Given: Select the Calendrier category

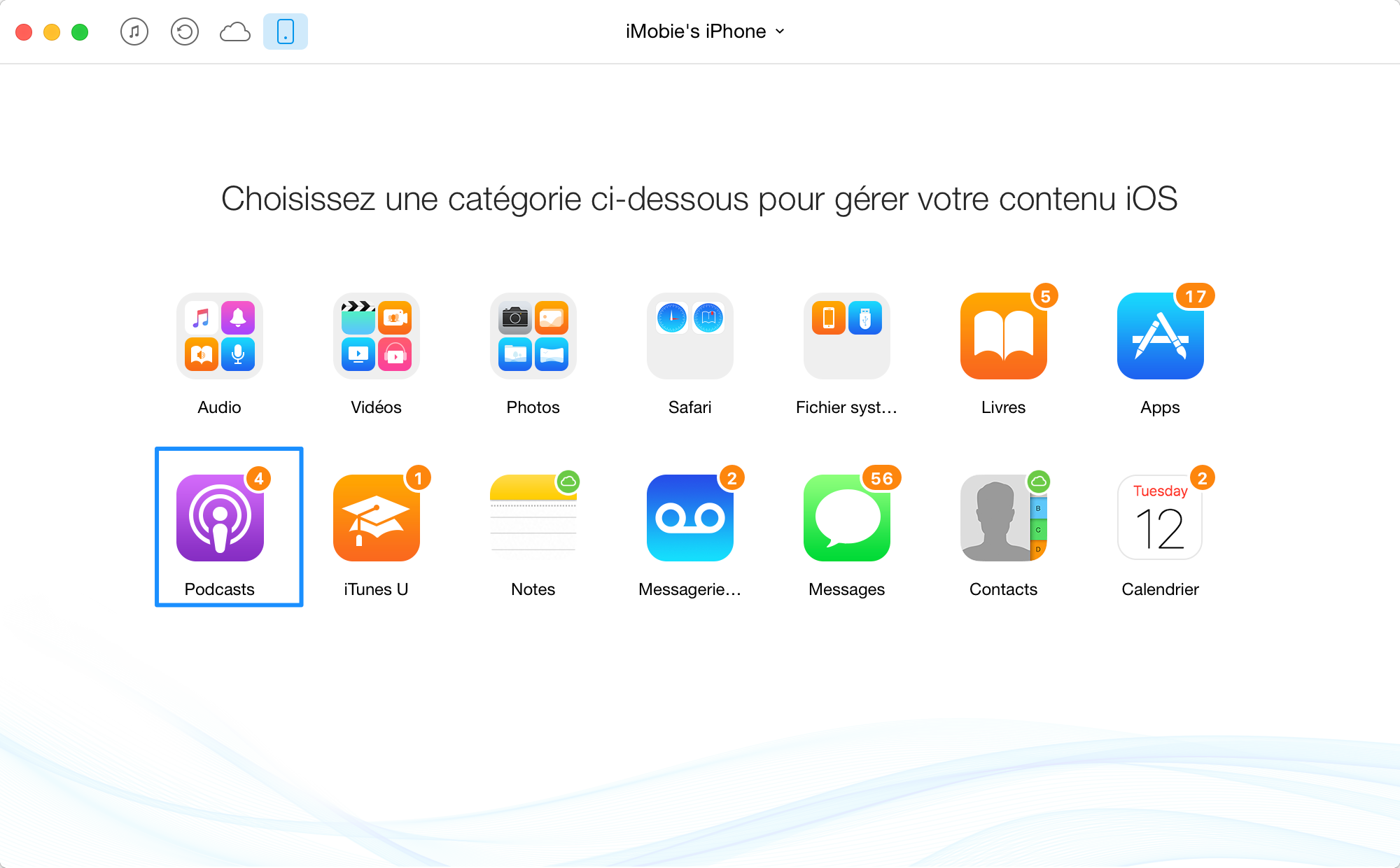Looking at the screenshot, I should click(x=1158, y=526).
